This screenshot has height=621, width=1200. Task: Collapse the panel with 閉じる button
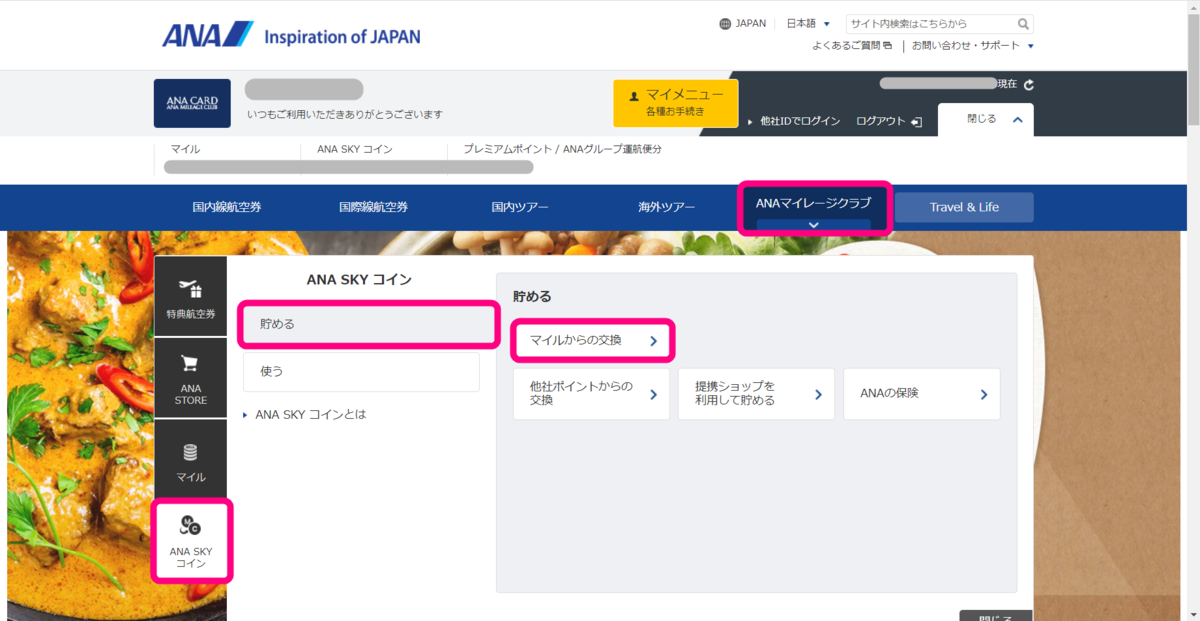[986, 119]
